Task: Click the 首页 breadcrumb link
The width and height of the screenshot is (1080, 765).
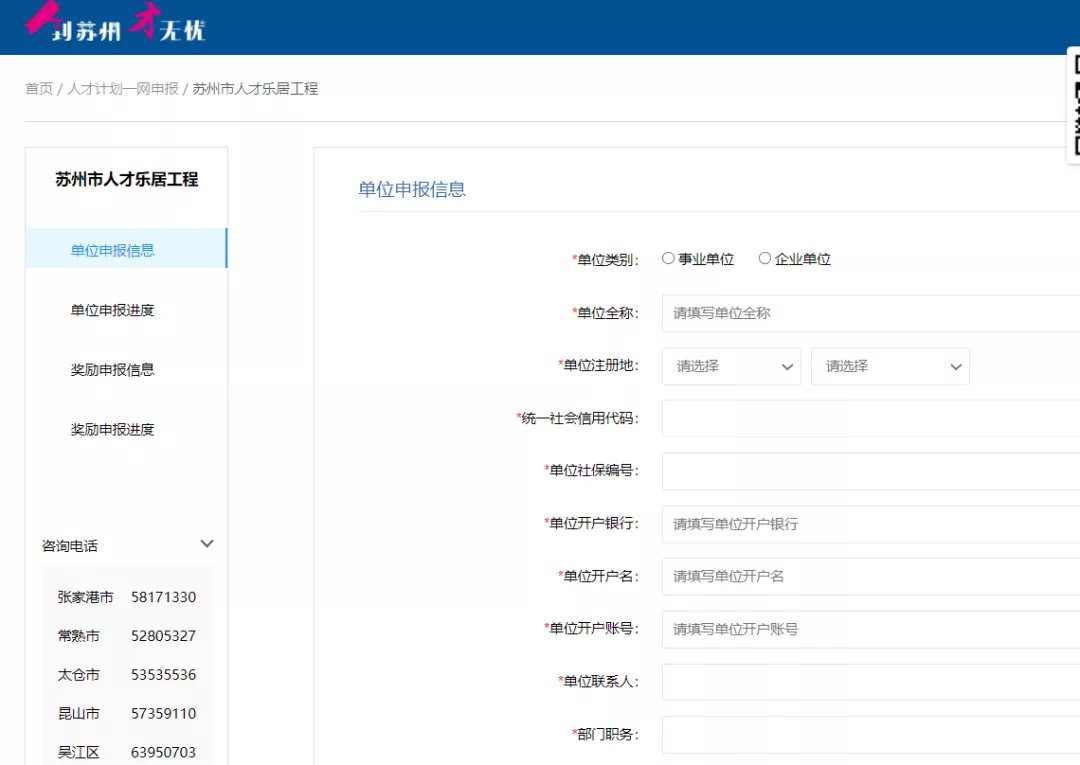Action: 39,89
